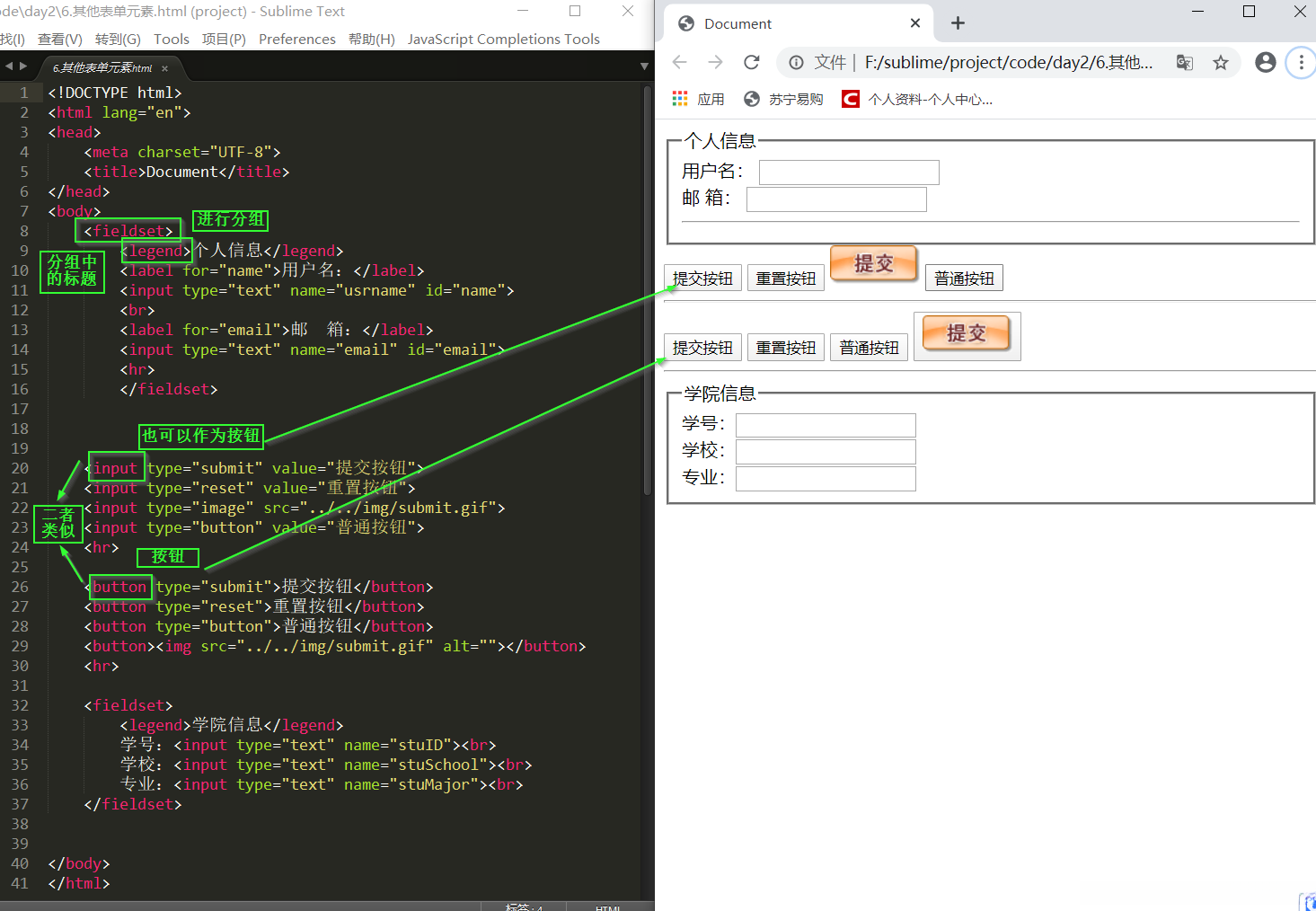Image resolution: width=1316 pixels, height=911 pixels.
Task: Open a new Chrome tab
Action: (958, 23)
